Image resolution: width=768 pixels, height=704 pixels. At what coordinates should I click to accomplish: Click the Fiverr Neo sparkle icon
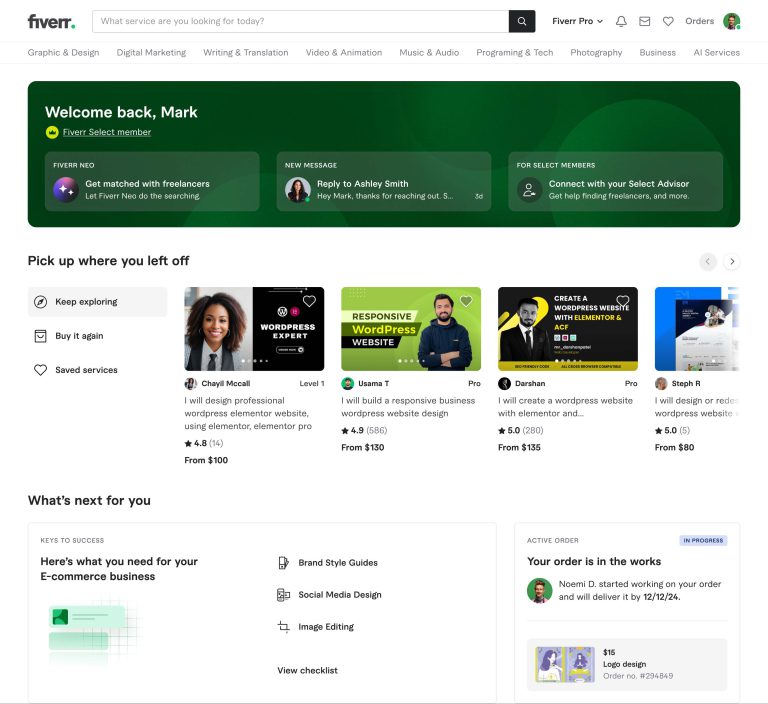coord(66,190)
